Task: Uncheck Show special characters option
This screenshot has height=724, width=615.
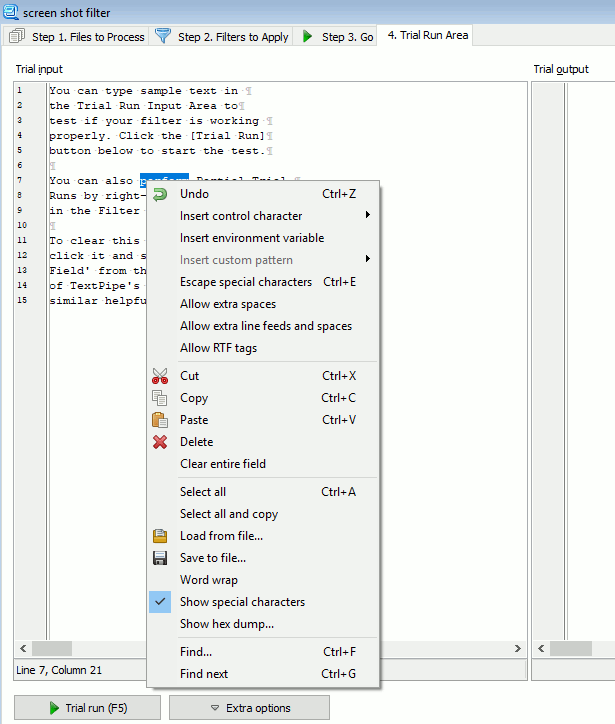Action: click(242, 602)
